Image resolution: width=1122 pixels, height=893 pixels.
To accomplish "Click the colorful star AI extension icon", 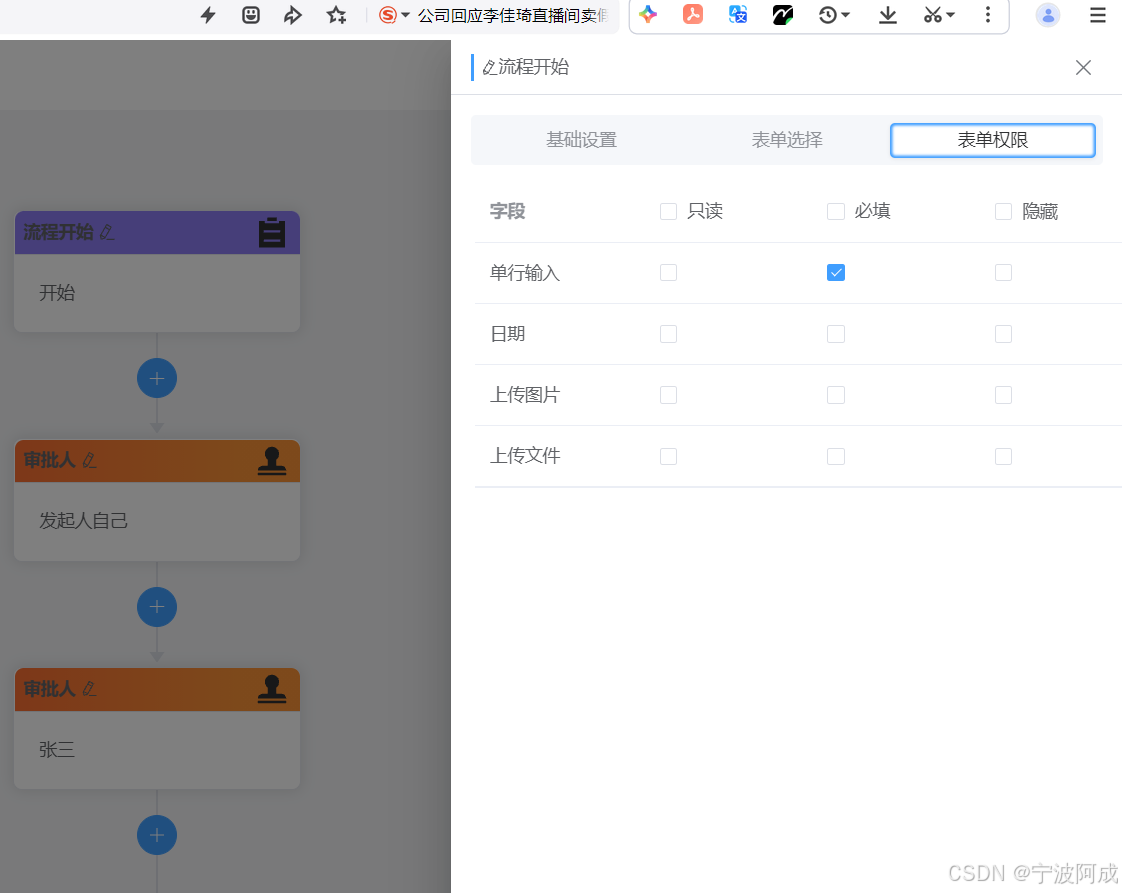I will (648, 14).
